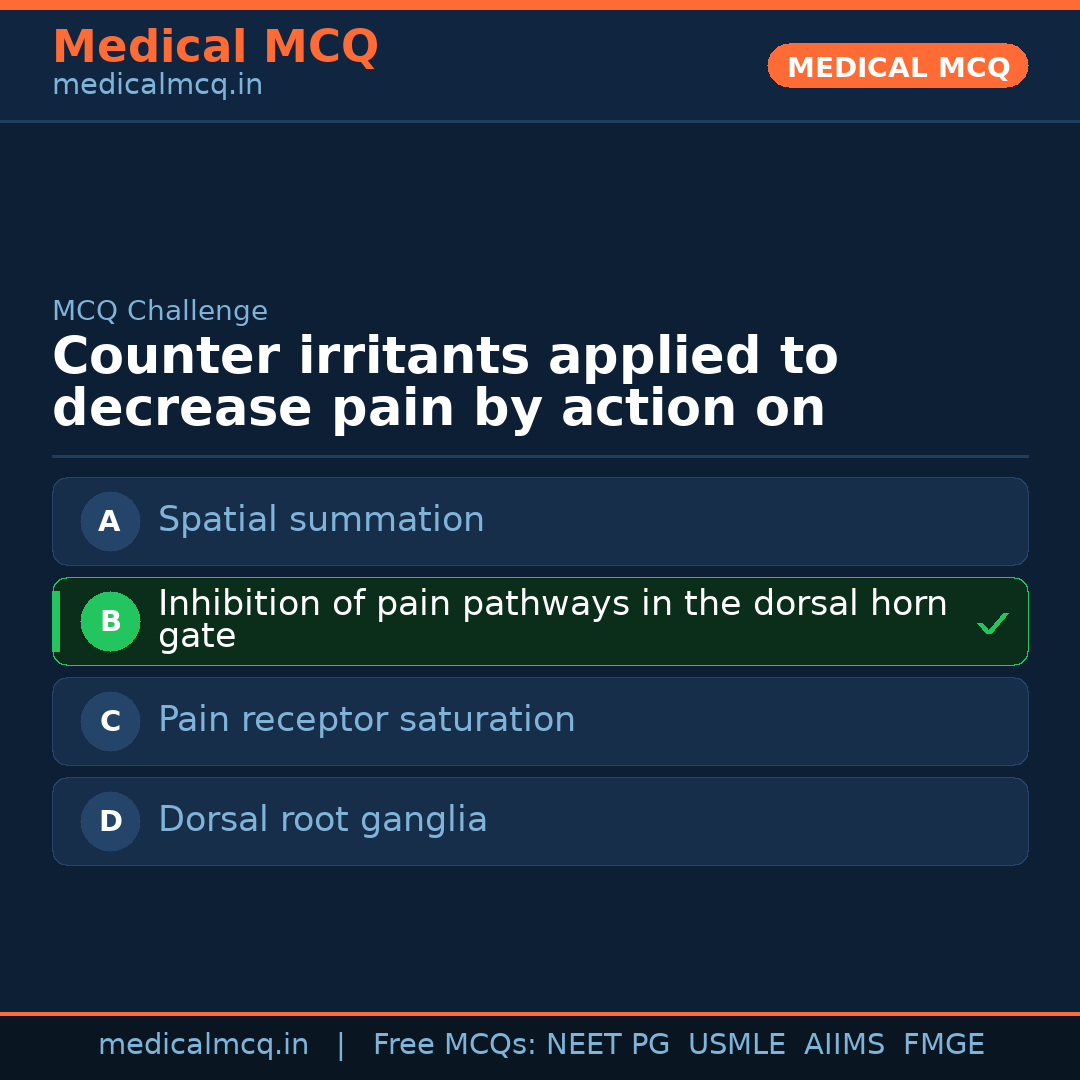Click FMGE in the footer

(943, 1045)
